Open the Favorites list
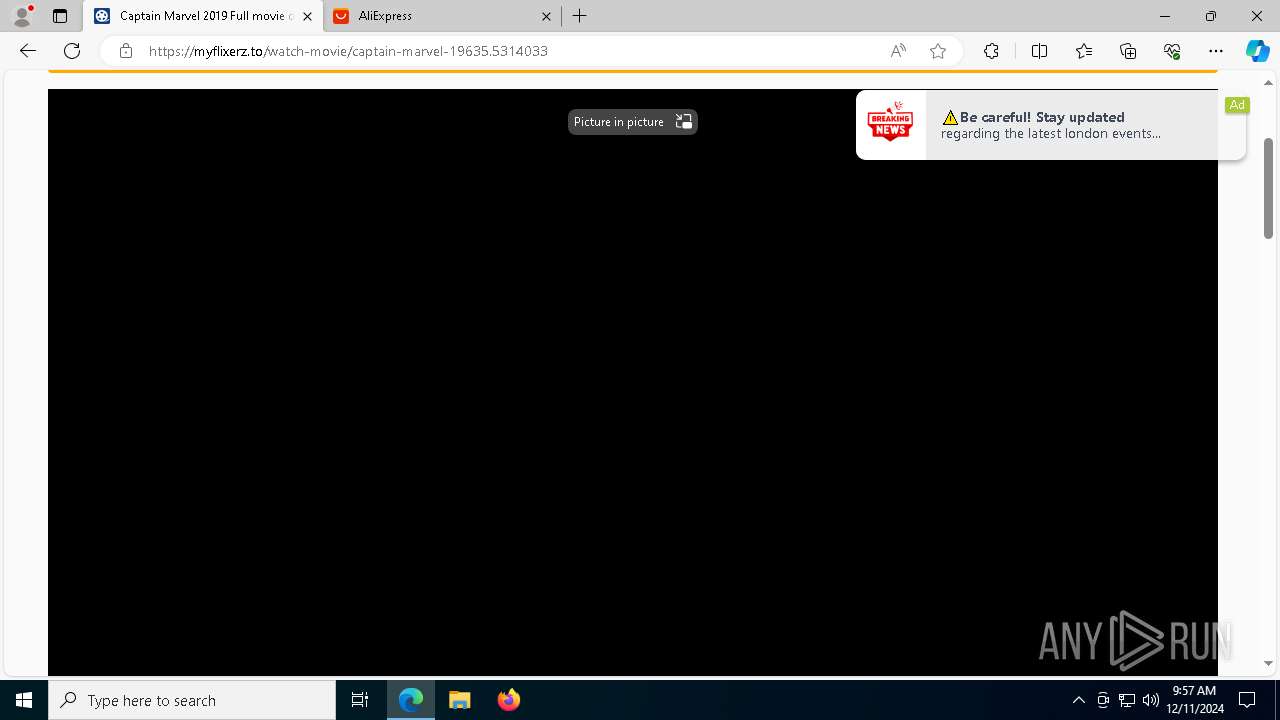Image resolution: width=1280 pixels, height=720 pixels. (1084, 51)
